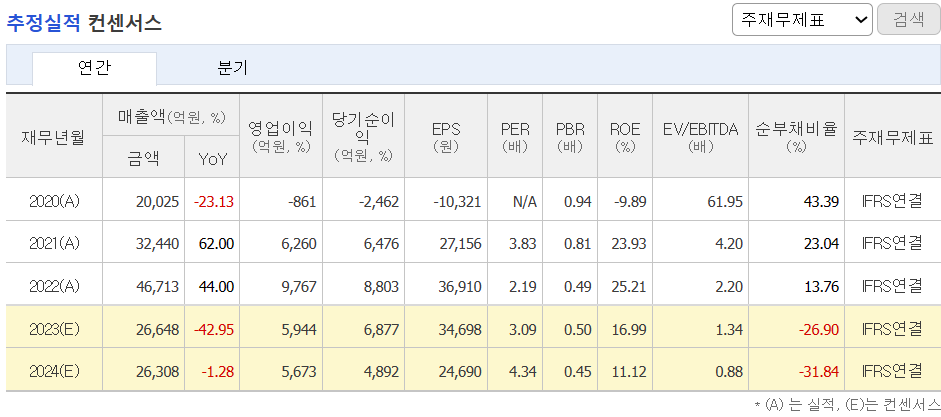Image resolution: width=941 pixels, height=417 pixels.
Task: Click 2021 operating profit 6,260
Action: click(x=298, y=244)
